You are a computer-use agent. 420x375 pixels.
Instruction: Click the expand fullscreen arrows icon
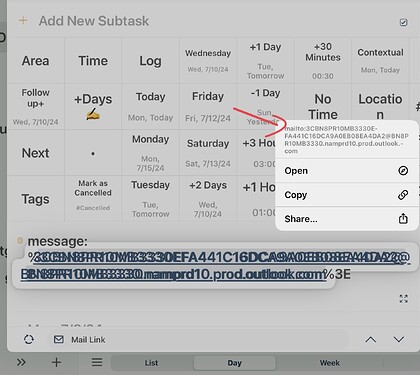point(404,299)
